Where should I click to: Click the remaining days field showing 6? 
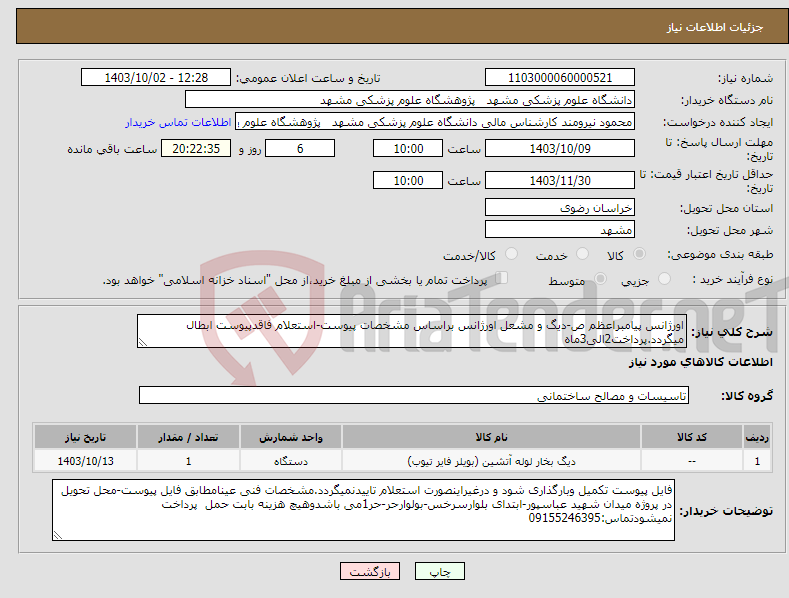tap(300, 148)
